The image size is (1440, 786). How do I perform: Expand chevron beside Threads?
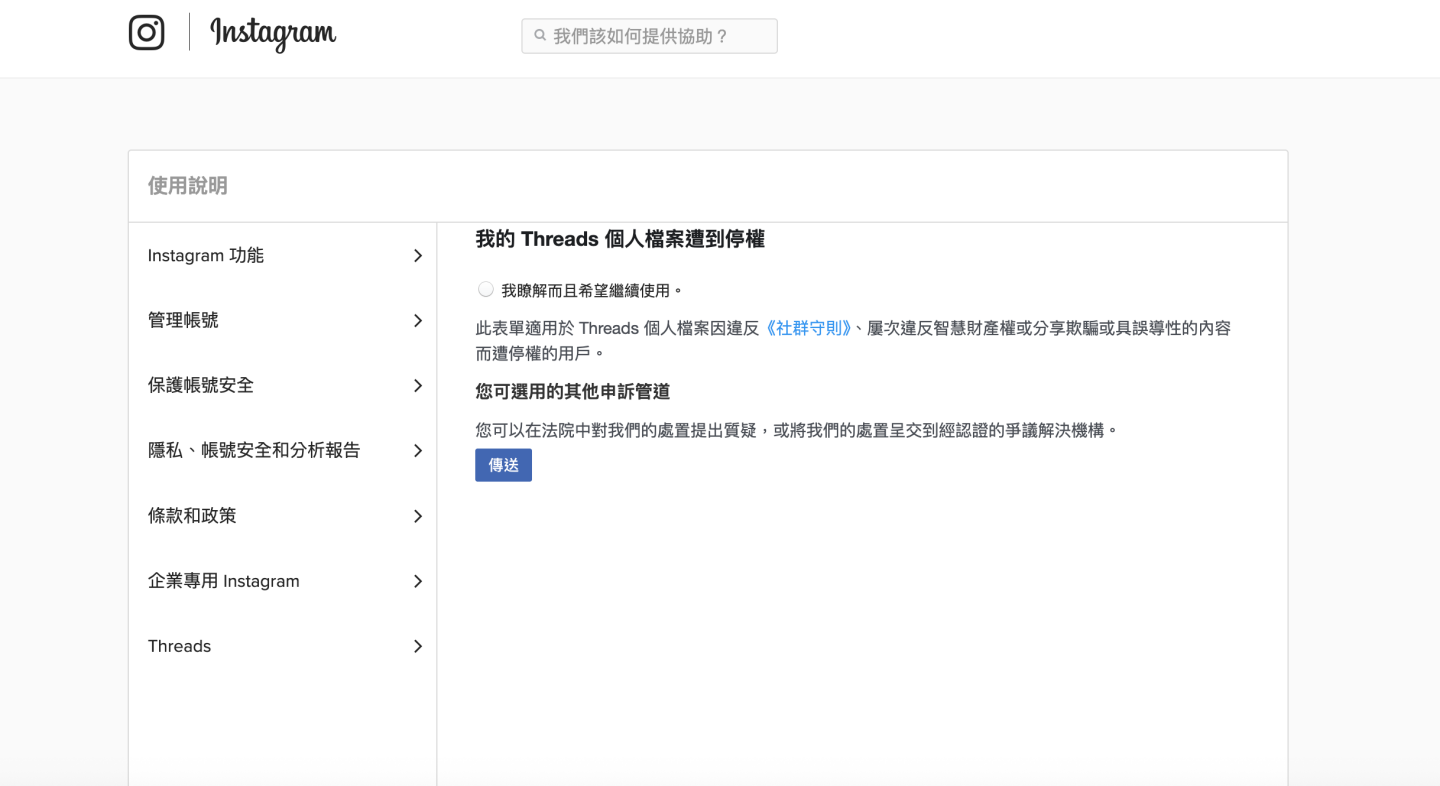(418, 646)
